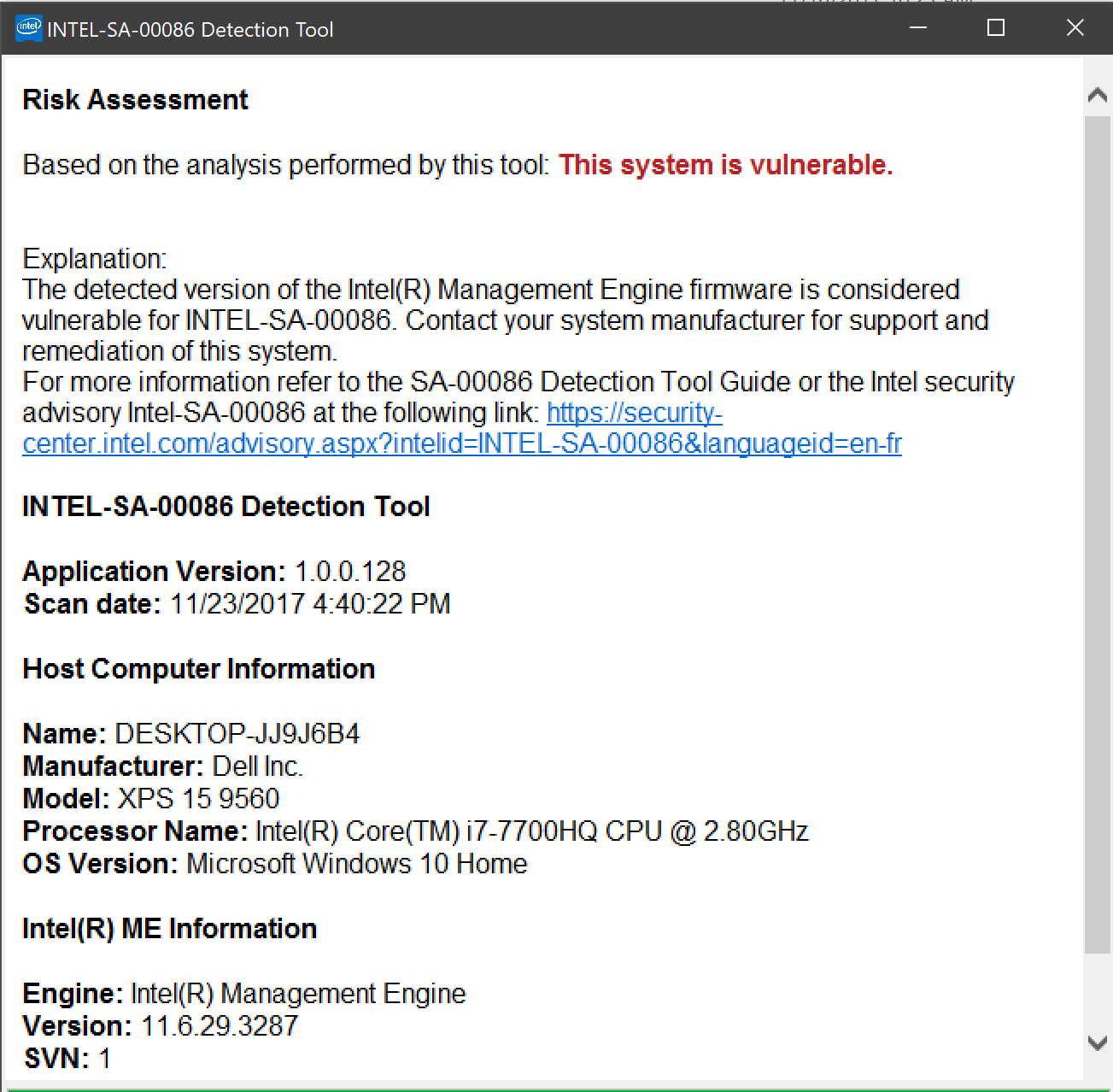Click the Model value XPS 15 9560
Image resolution: width=1113 pixels, height=1092 pixels.
(198, 799)
